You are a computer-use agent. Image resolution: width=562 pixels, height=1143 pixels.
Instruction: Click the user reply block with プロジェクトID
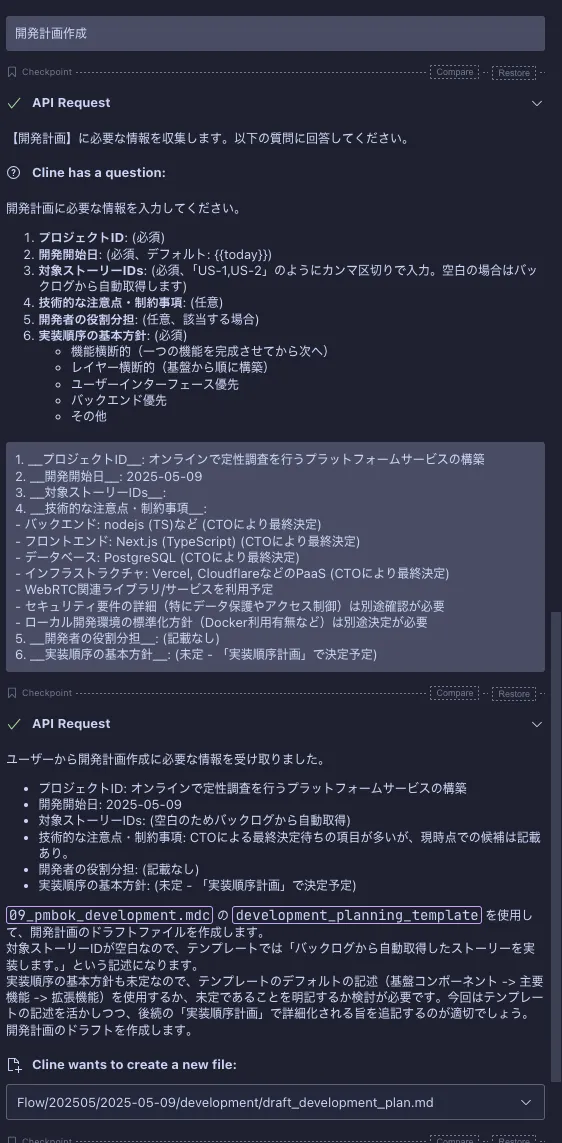tap(276, 557)
